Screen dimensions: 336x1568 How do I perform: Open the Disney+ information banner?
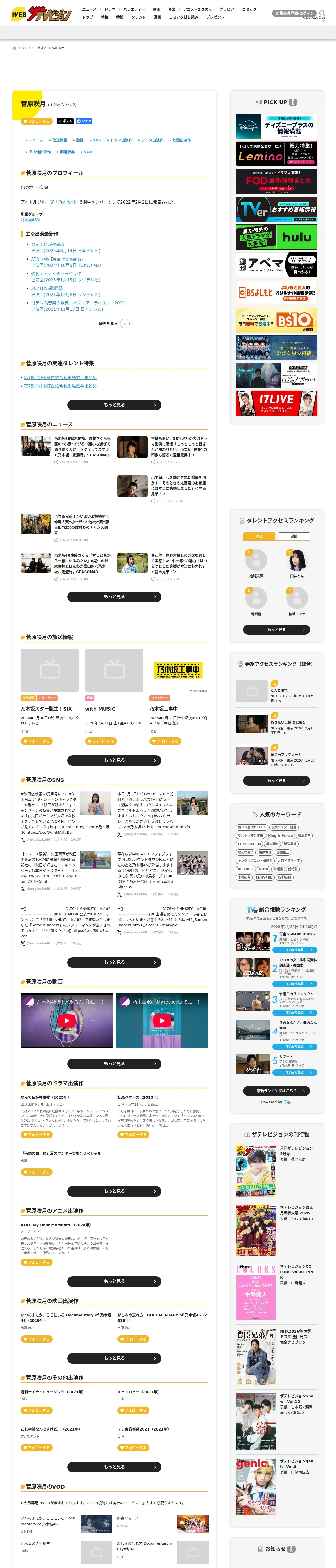pos(276,126)
